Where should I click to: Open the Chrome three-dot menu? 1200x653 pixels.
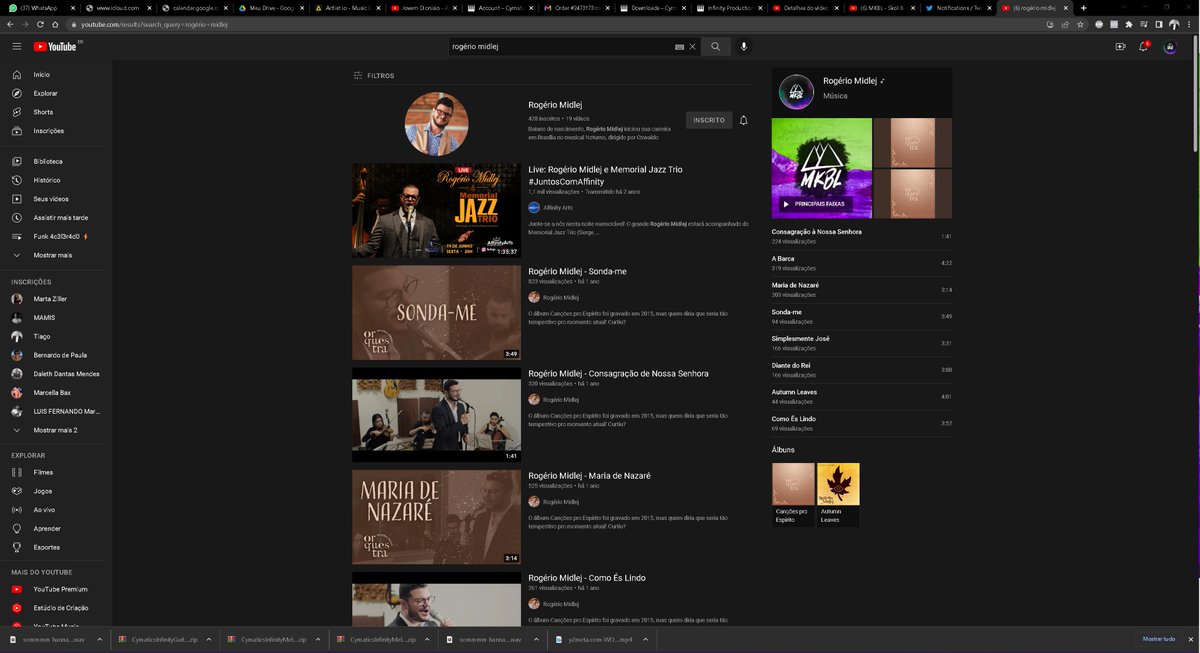(1190, 24)
